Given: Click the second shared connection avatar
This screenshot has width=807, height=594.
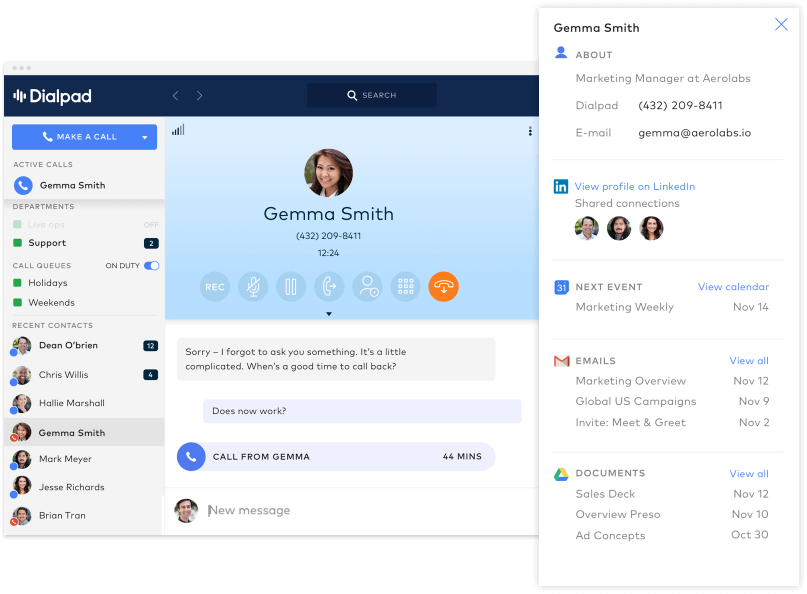Looking at the screenshot, I should tap(619, 228).
